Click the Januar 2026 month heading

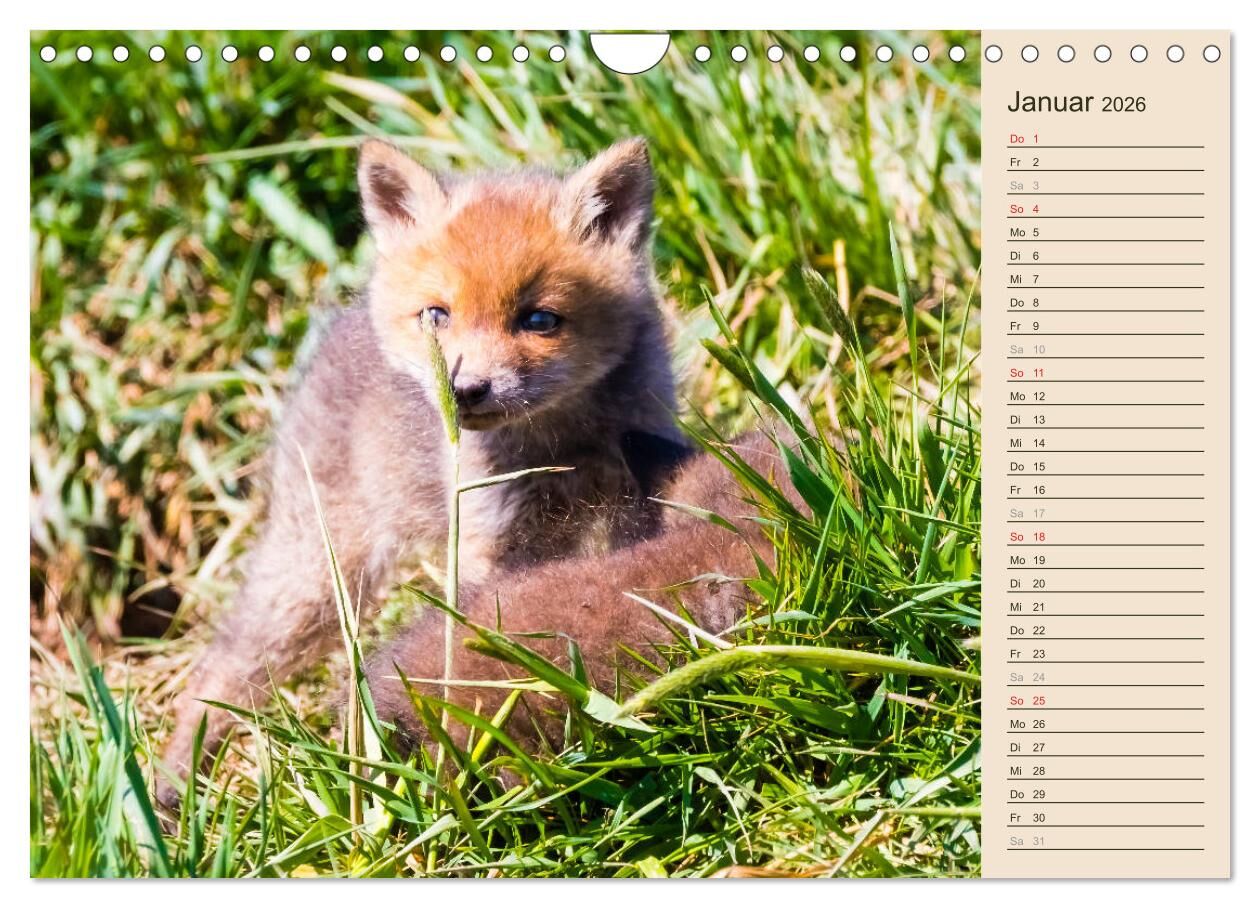1076,103
